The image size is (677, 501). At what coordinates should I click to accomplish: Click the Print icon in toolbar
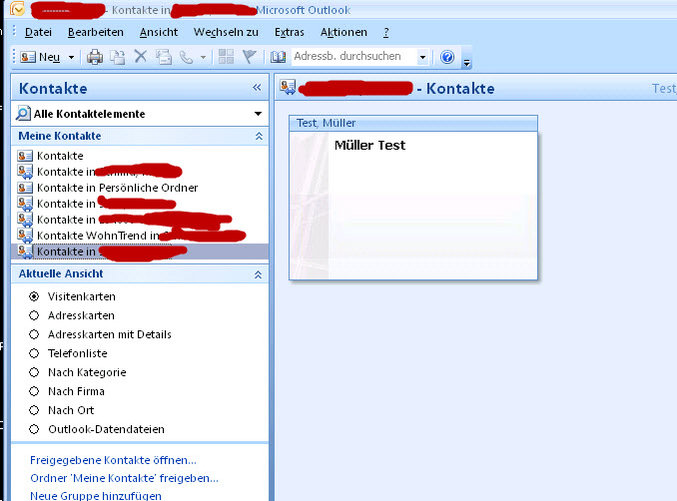[95, 57]
